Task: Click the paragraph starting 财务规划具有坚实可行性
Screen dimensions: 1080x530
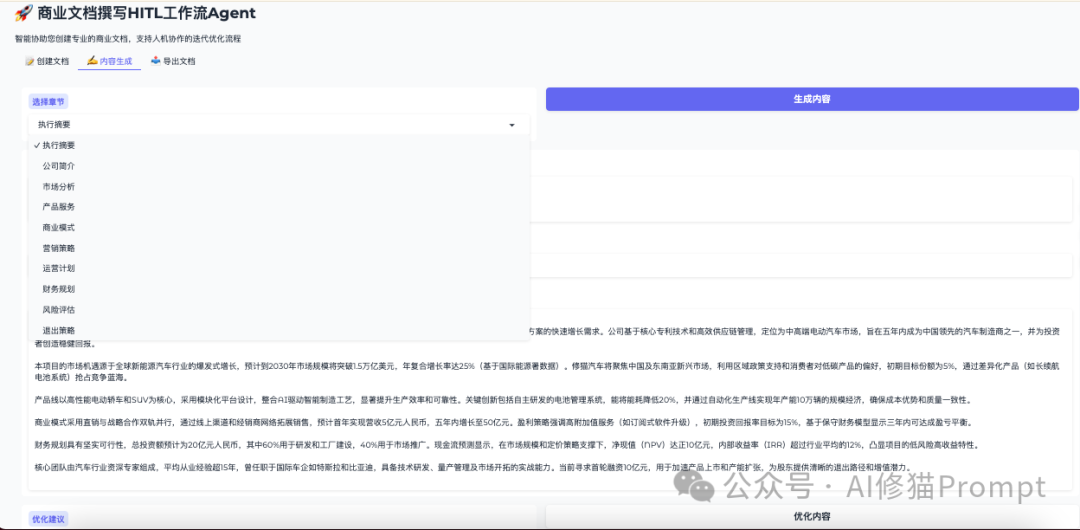Action: (506, 445)
